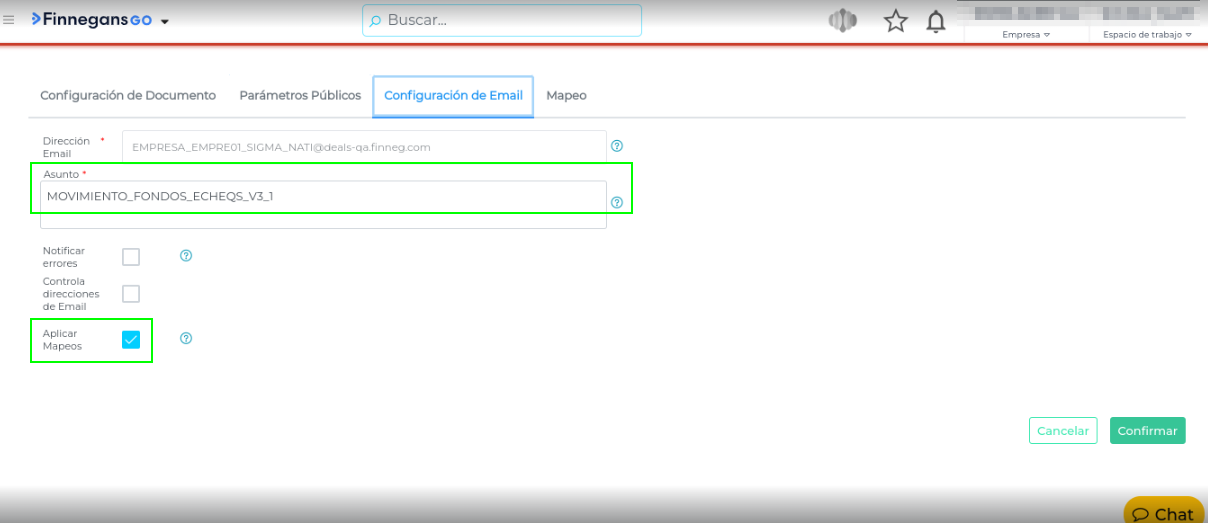Enable the Notificar errores checkbox
Image resolution: width=1208 pixels, height=523 pixels.
click(131, 257)
